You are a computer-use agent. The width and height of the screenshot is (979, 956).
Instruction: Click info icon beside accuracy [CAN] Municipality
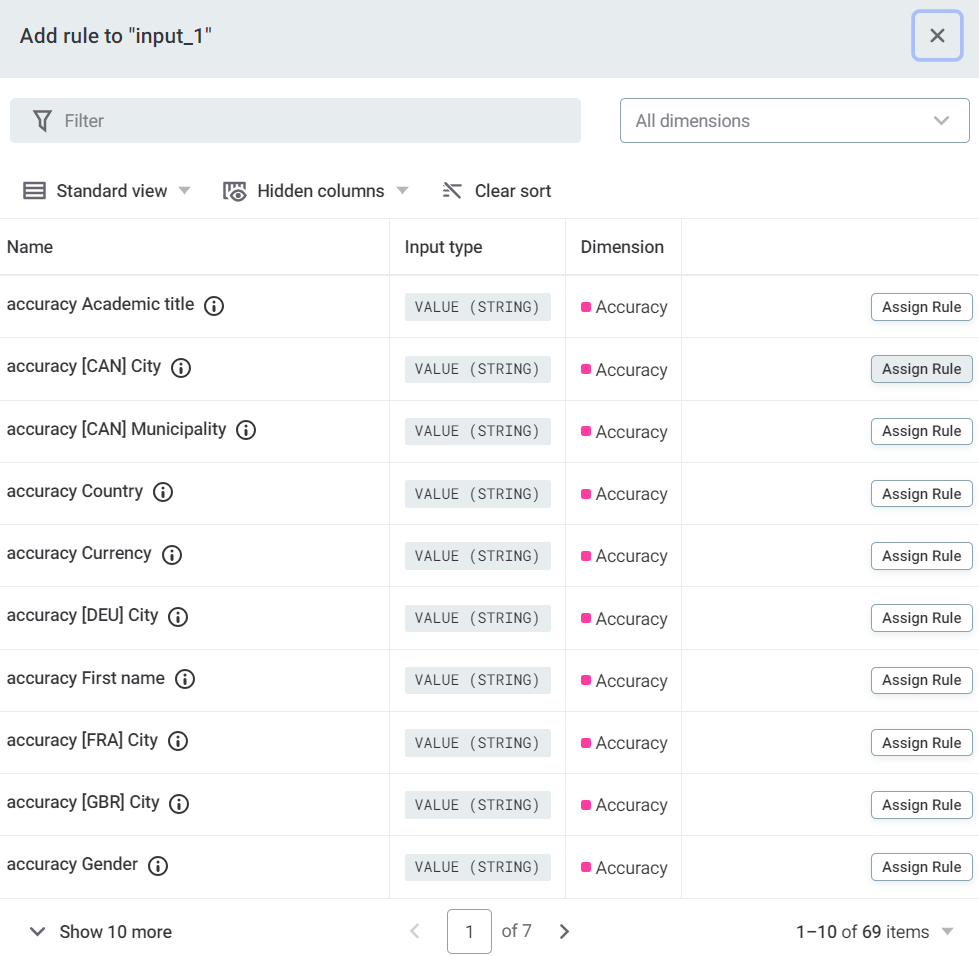point(246,430)
